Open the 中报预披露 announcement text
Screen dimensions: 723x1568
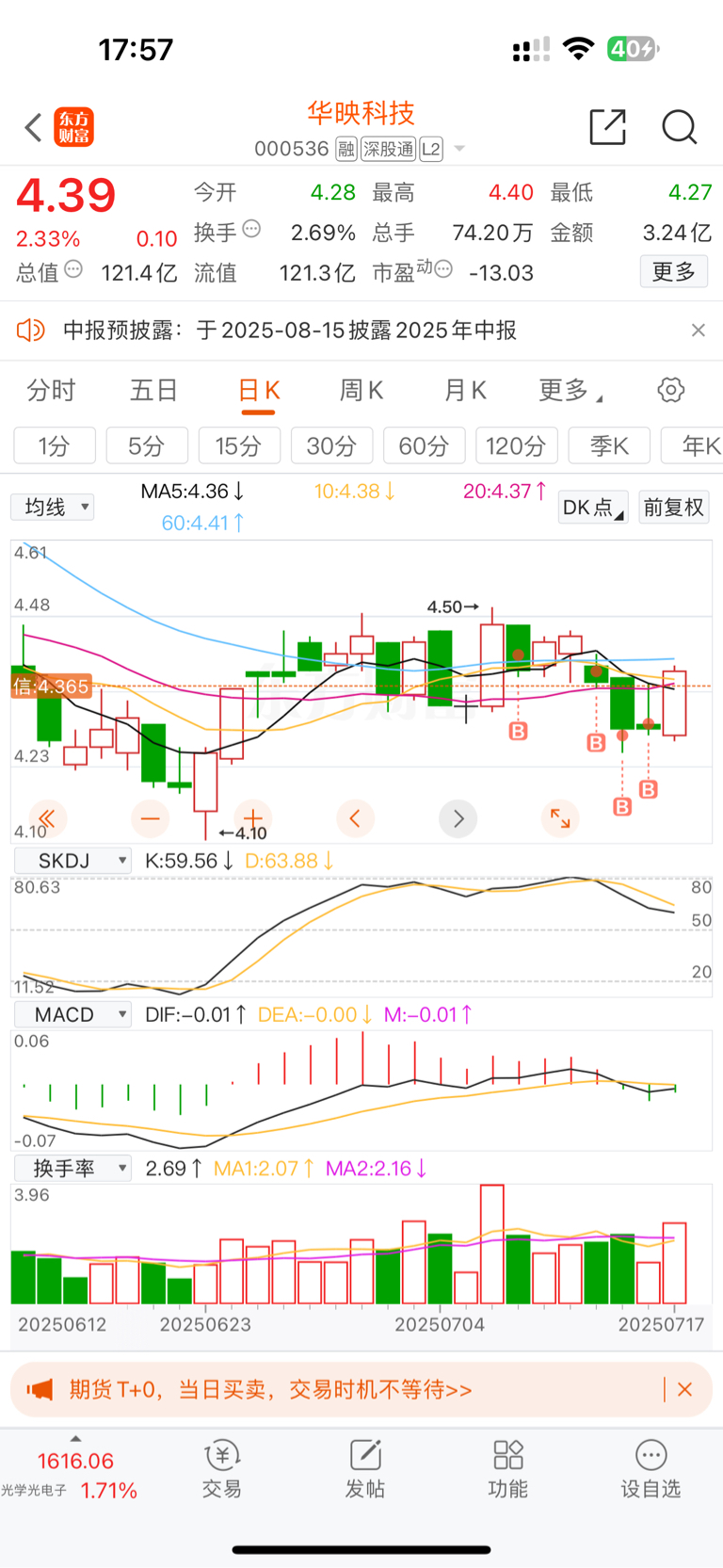(290, 331)
